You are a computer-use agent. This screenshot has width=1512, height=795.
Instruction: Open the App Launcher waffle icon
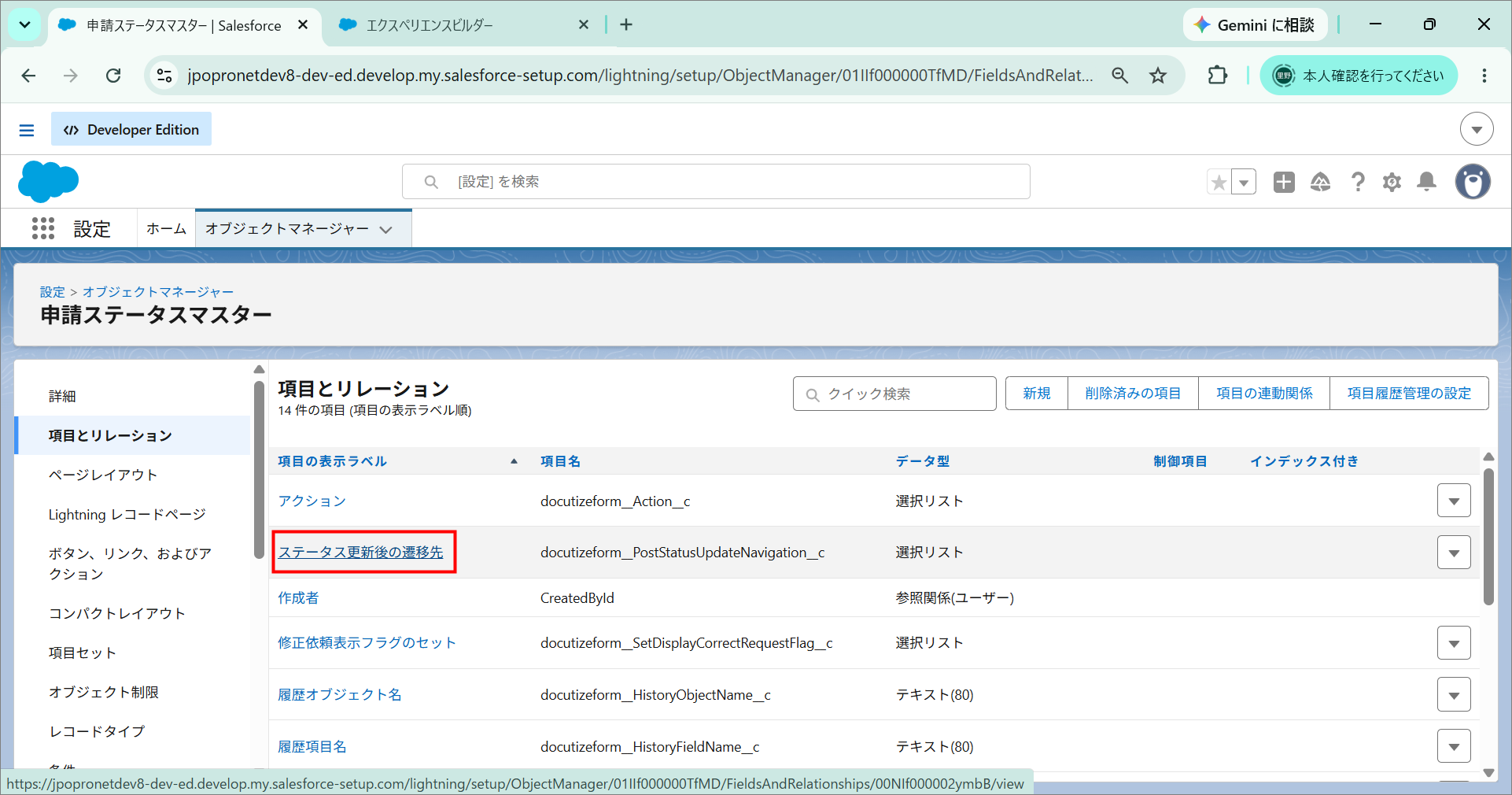(x=43, y=228)
